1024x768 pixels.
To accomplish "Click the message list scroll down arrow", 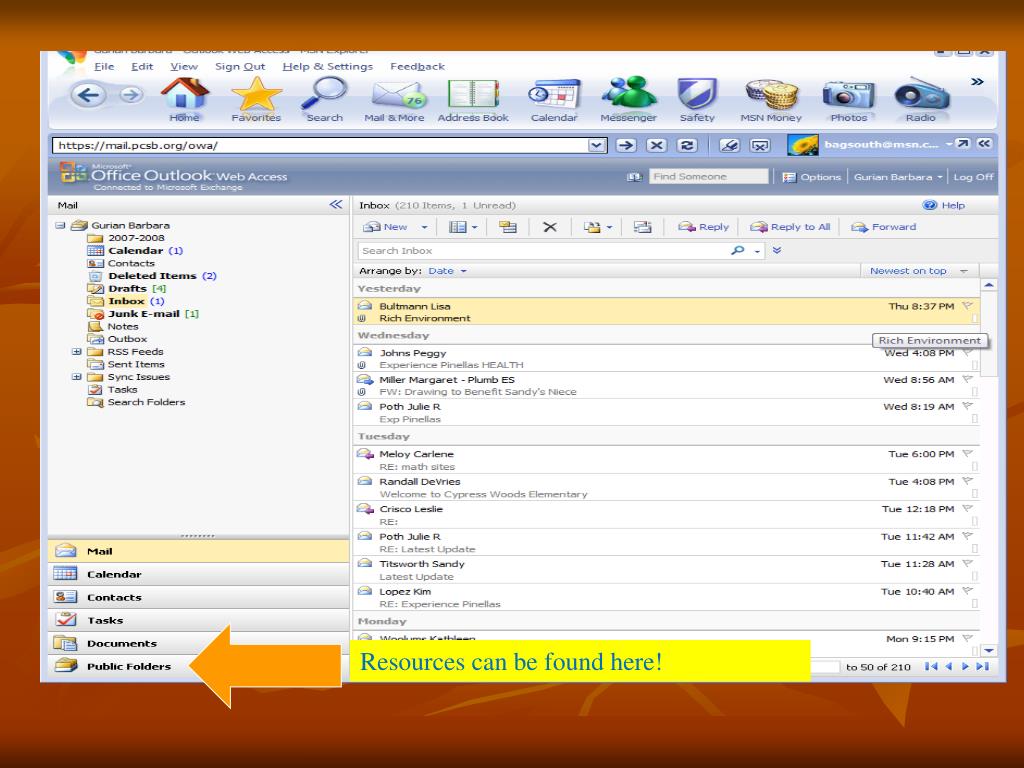I will (x=989, y=650).
